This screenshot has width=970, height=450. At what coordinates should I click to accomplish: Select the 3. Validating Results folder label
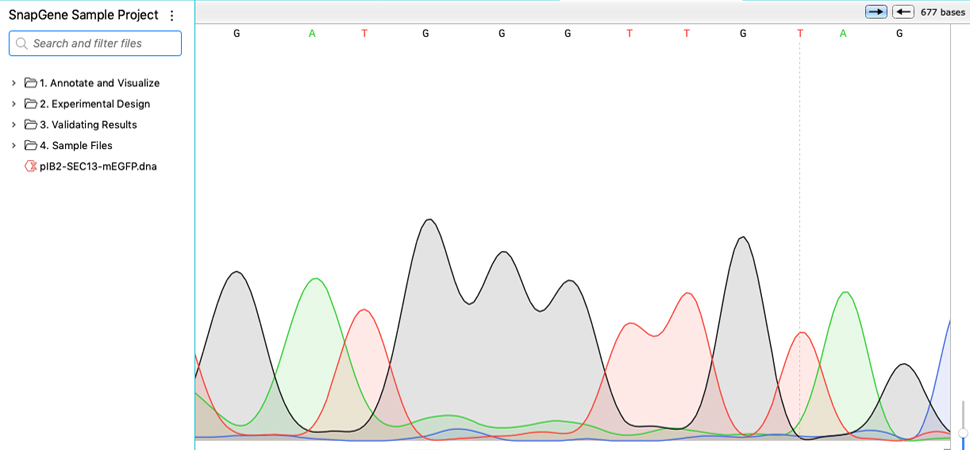88,125
